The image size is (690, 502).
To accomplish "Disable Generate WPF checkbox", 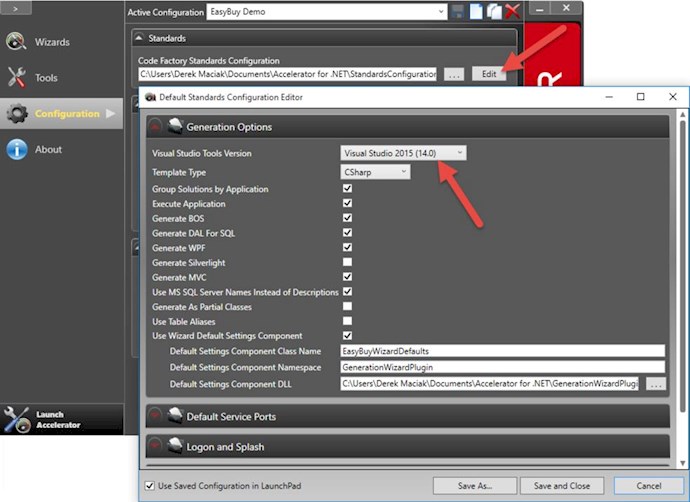I will click(x=347, y=247).
